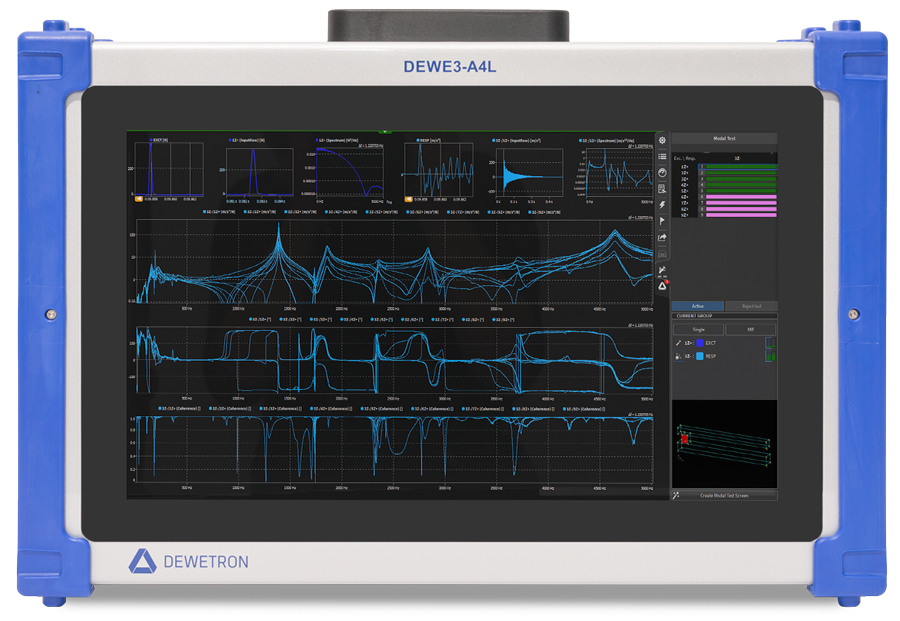The image size is (900, 621).
Task: Select green bar number 4 in the matrix
Action: pos(740,185)
